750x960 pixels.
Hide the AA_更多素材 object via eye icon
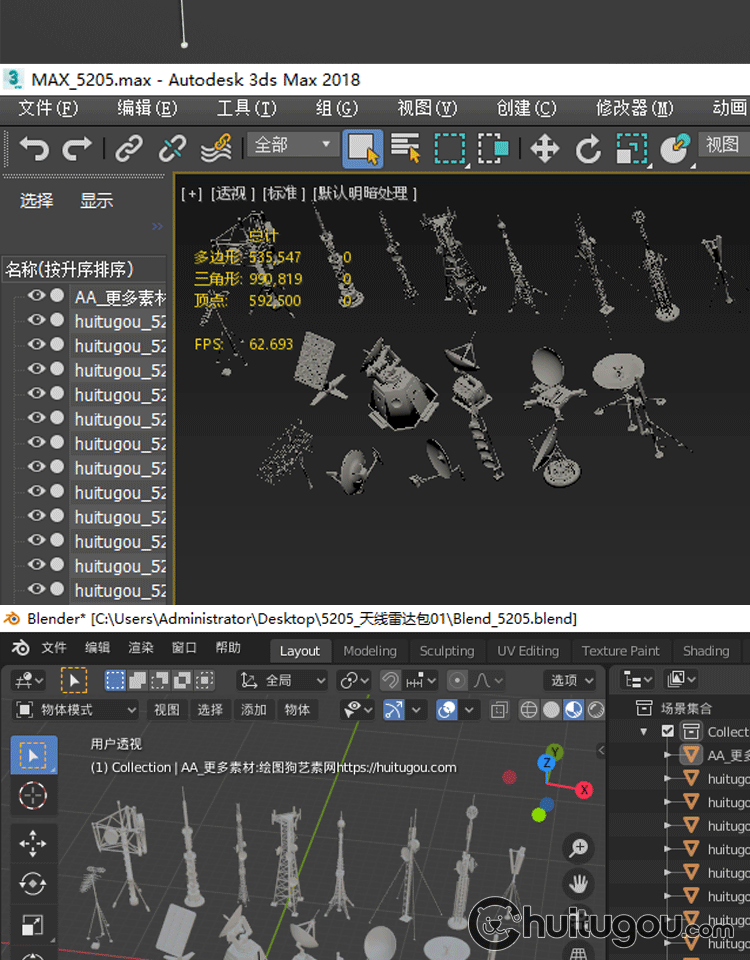(37, 296)
